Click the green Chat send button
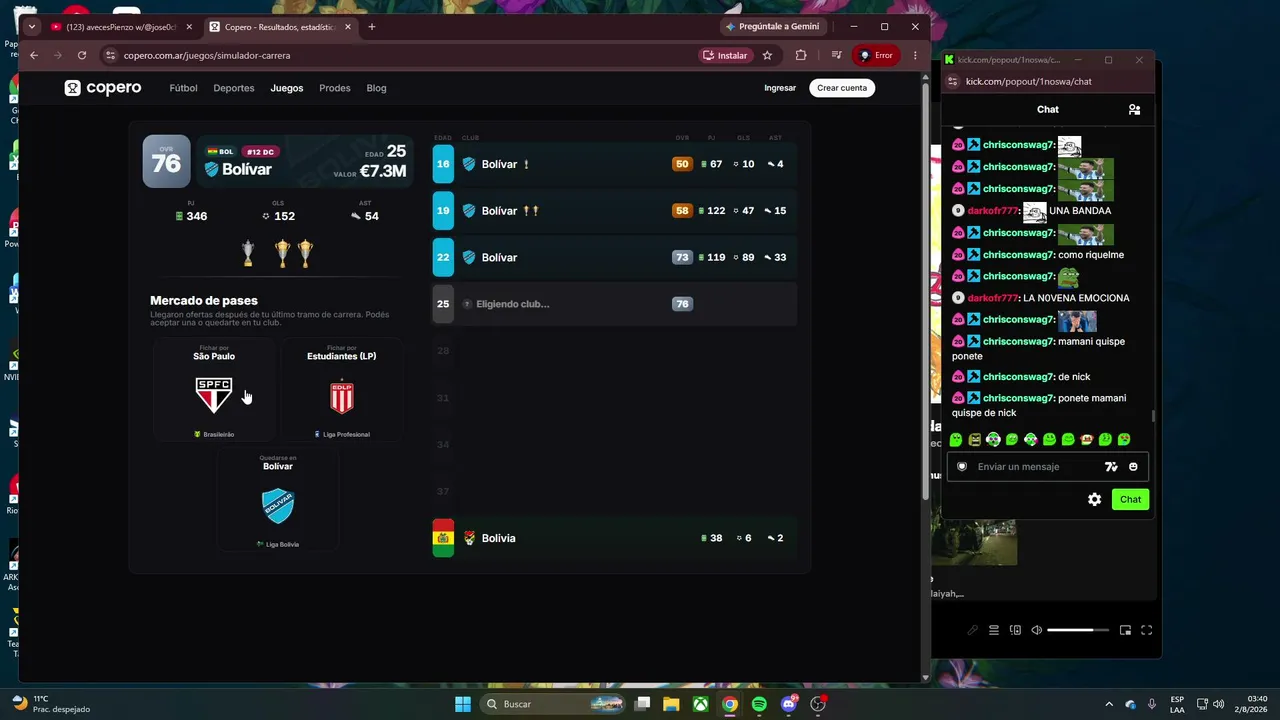This screenshot has height=720, width=1280. coord(1130,499)
